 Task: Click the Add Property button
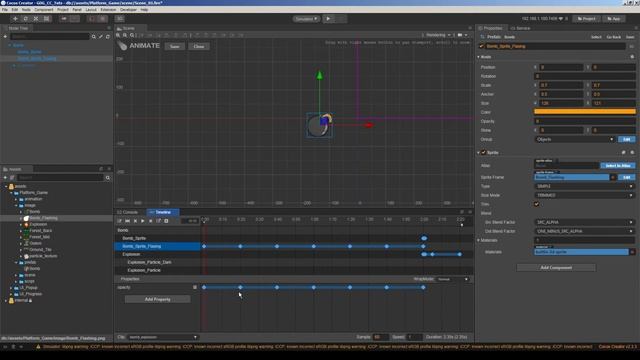pyautogui.click(x=158, y=299)
